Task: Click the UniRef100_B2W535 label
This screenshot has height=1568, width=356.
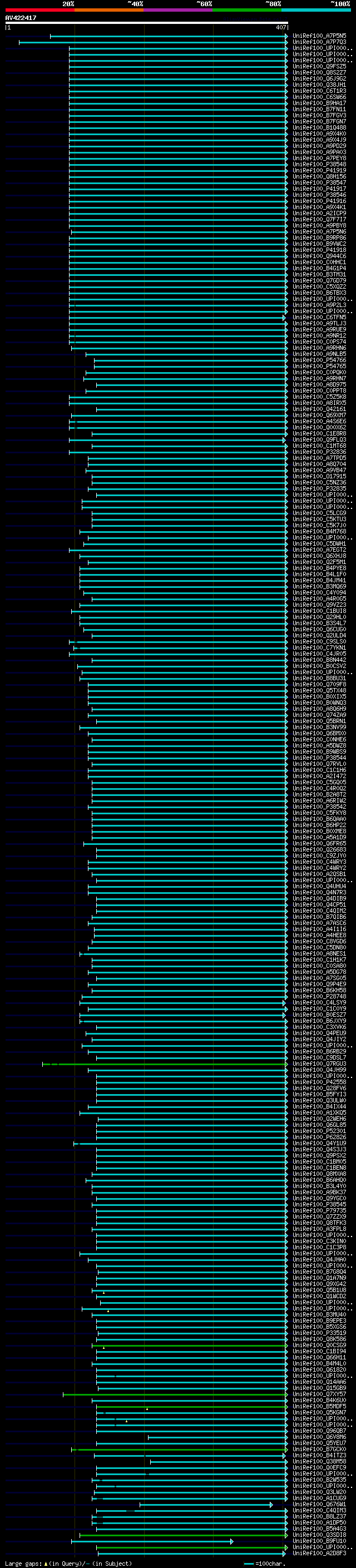Action: tap(319, 1479)
